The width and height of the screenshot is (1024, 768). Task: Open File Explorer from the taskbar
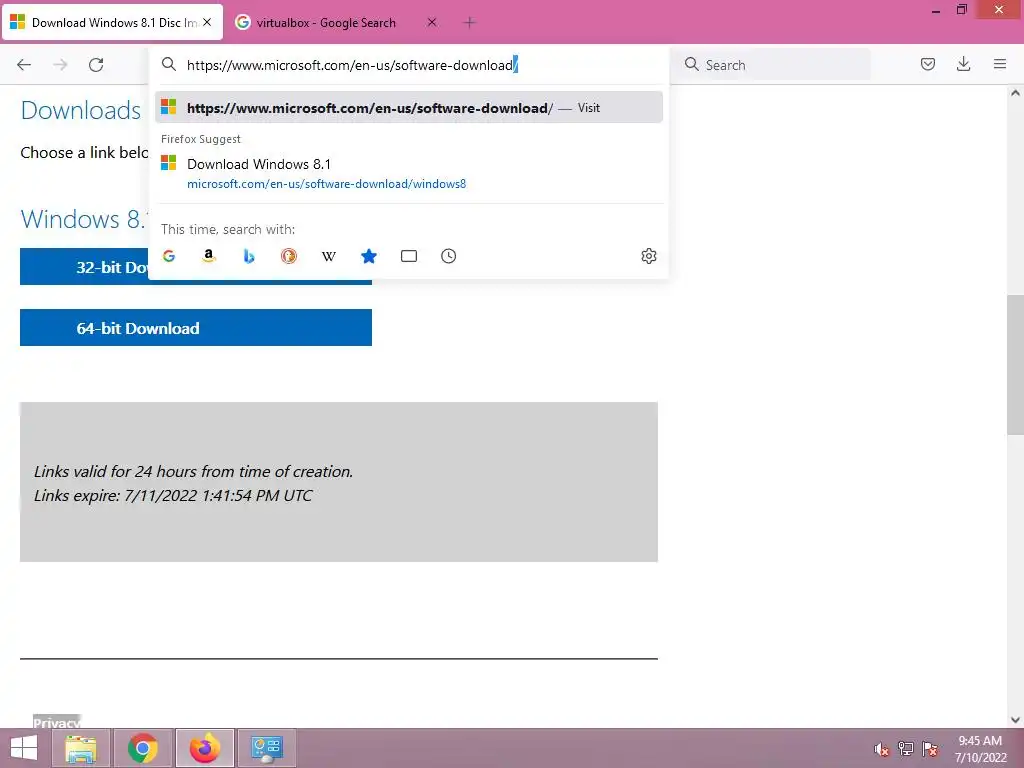[x=81, y=748]
